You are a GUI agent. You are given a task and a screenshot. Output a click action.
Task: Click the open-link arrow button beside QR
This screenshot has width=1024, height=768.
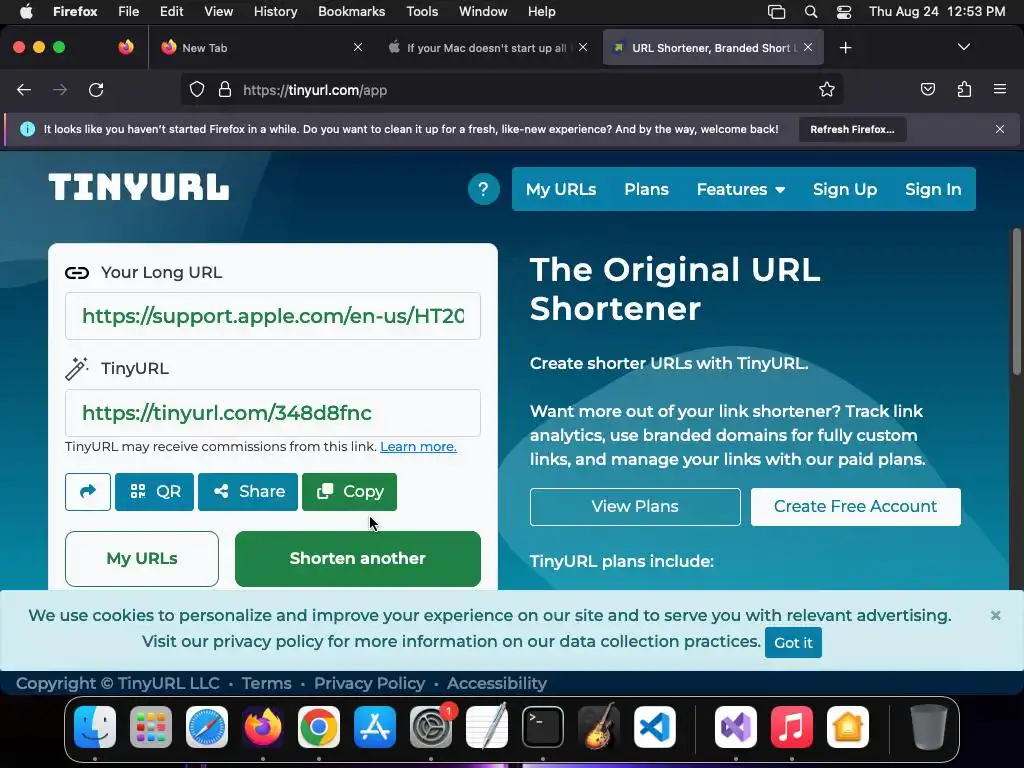tap(88, 492)
